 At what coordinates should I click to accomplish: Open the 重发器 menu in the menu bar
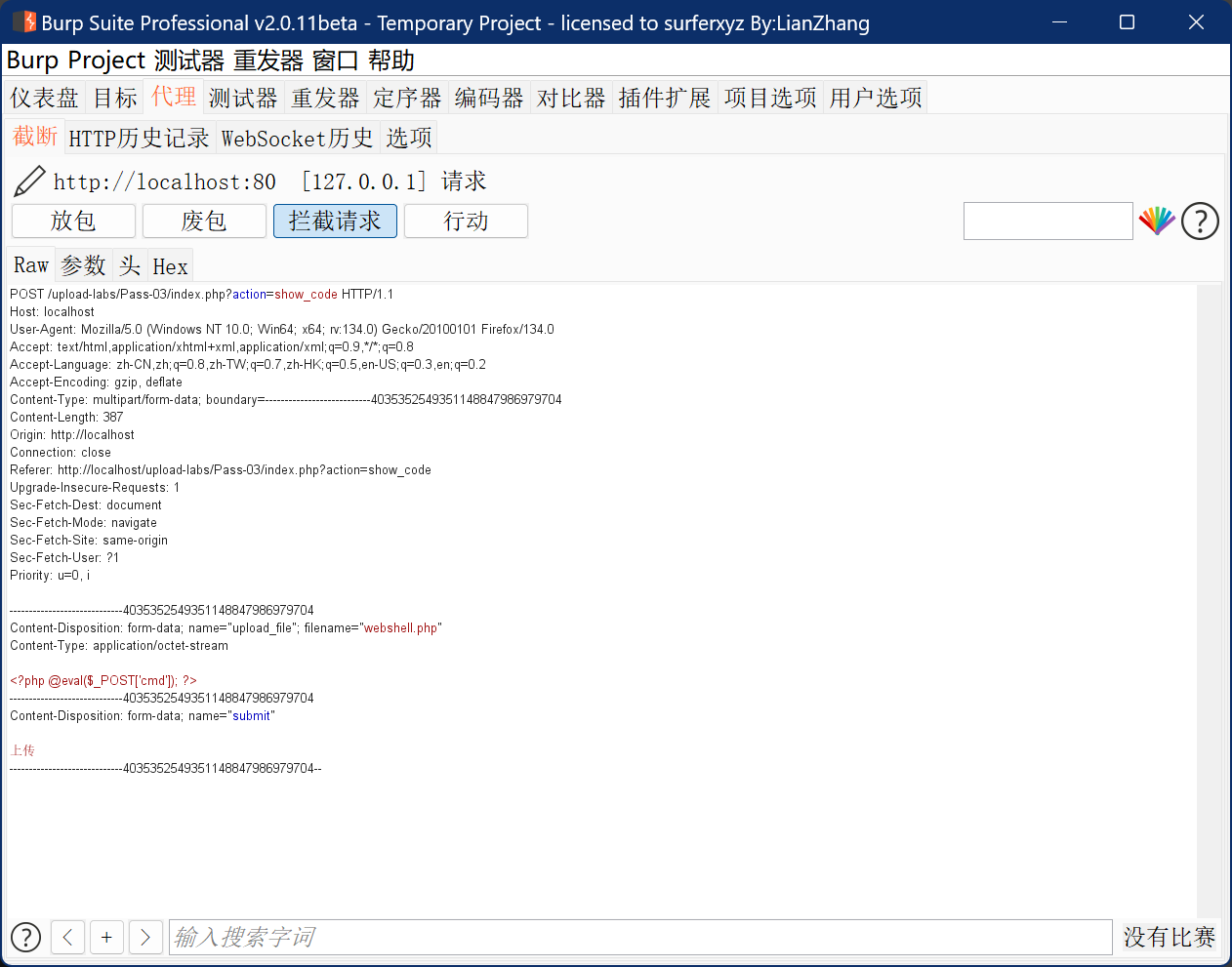point(268,60)
